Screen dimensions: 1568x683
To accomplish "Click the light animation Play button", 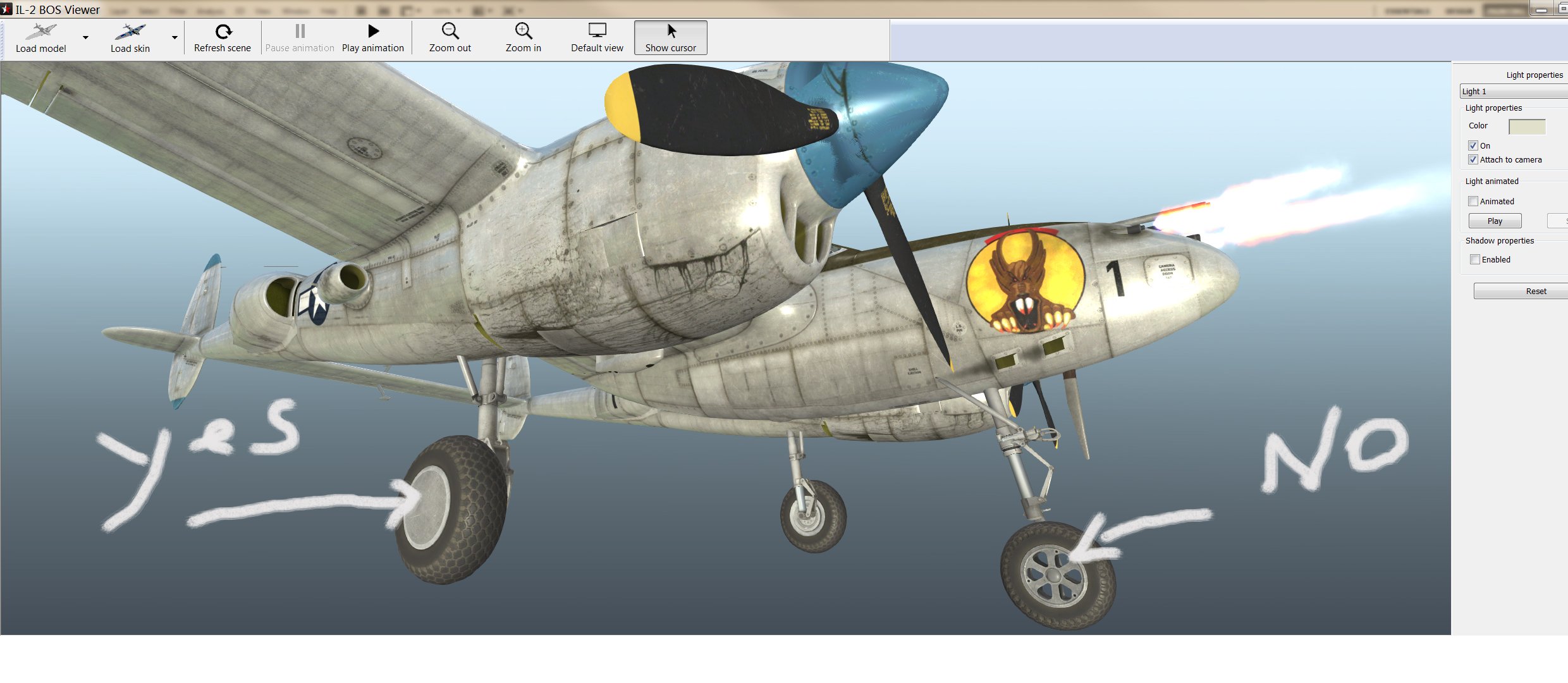I will 1495,221.
